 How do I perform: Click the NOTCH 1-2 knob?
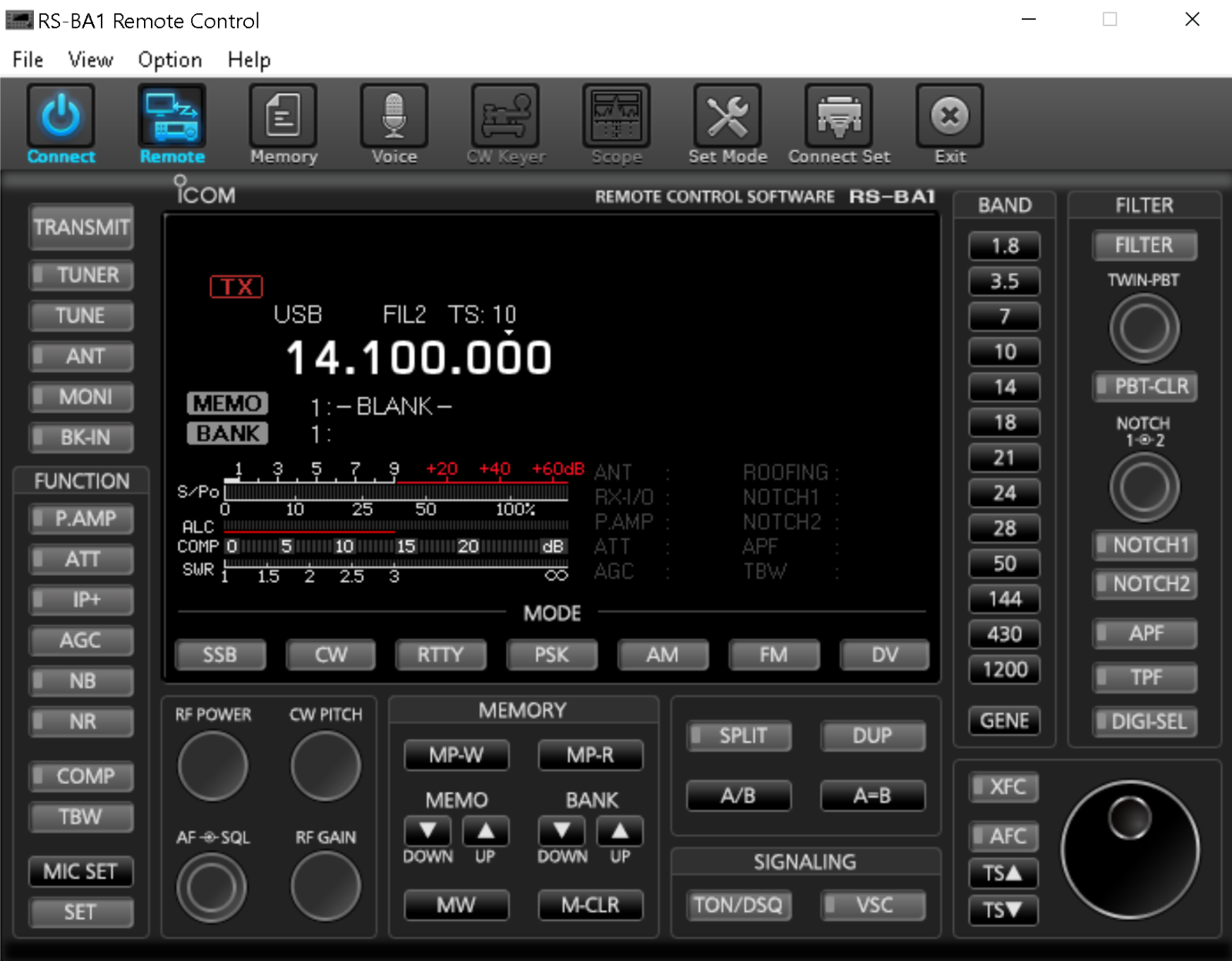(x=1144, y=487)
